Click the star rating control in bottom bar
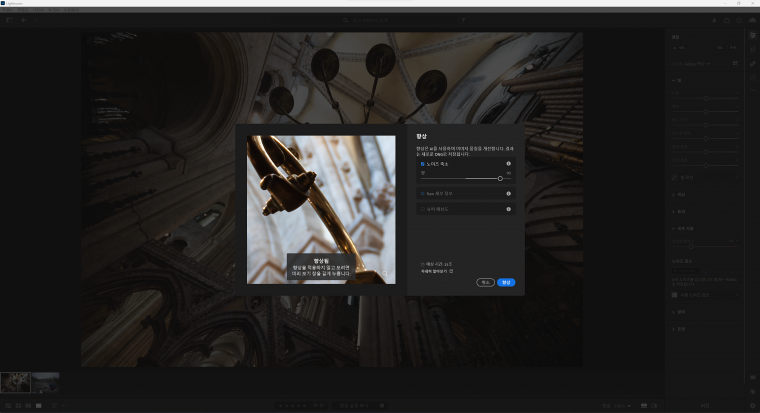 (x=294, y=405)
